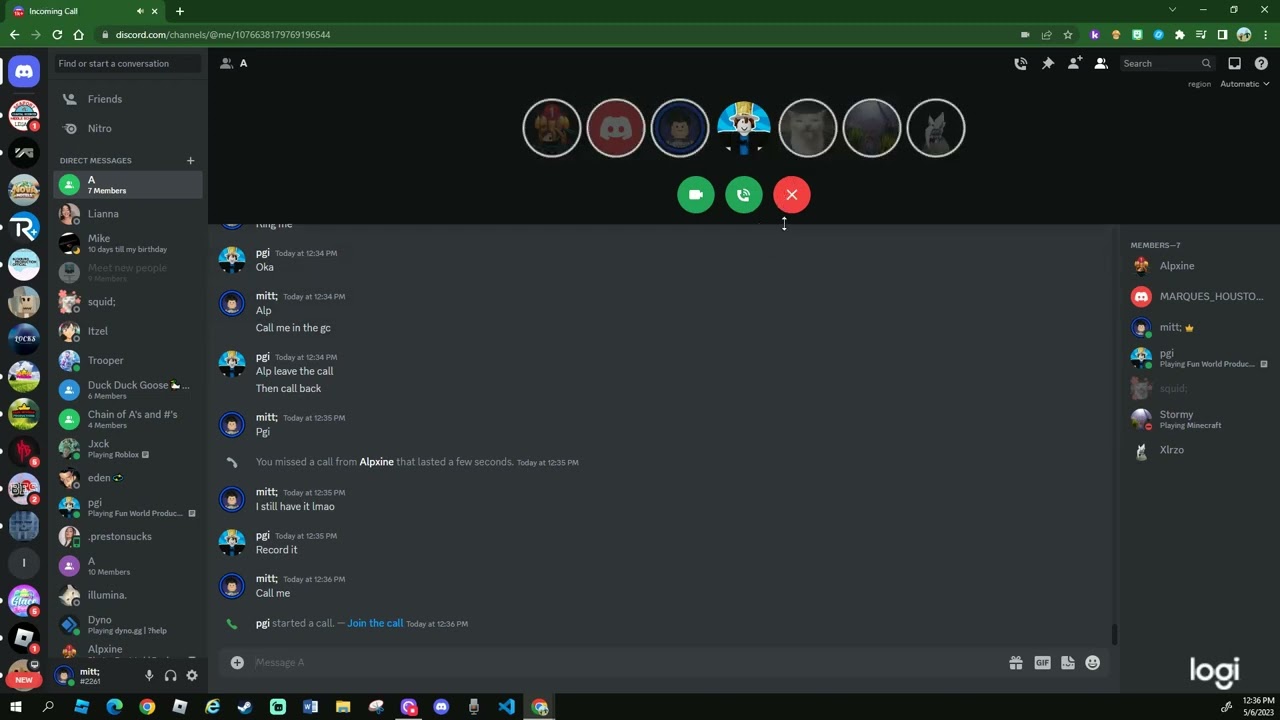Mute microphone in user panel
The image size is (1280, 720).
point(149,676)
